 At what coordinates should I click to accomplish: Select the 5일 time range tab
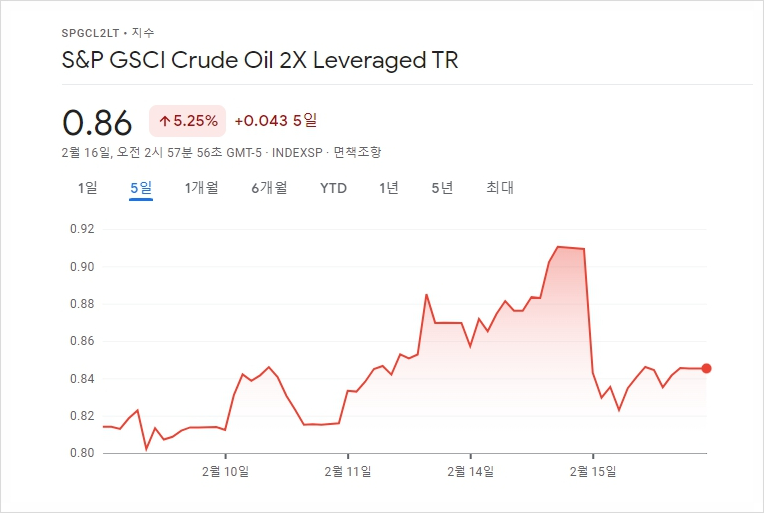[x=141, y=188]
